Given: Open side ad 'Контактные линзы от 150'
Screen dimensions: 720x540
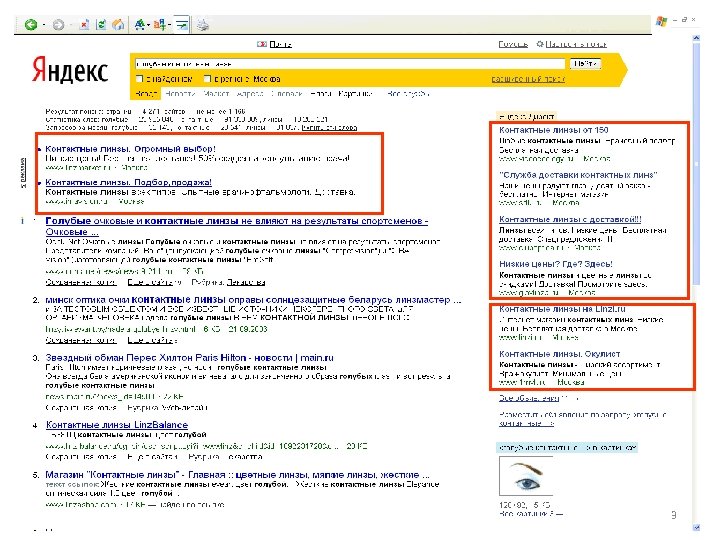Looking at the screenshot, I should pyautogui.click(x=554, y=130).
